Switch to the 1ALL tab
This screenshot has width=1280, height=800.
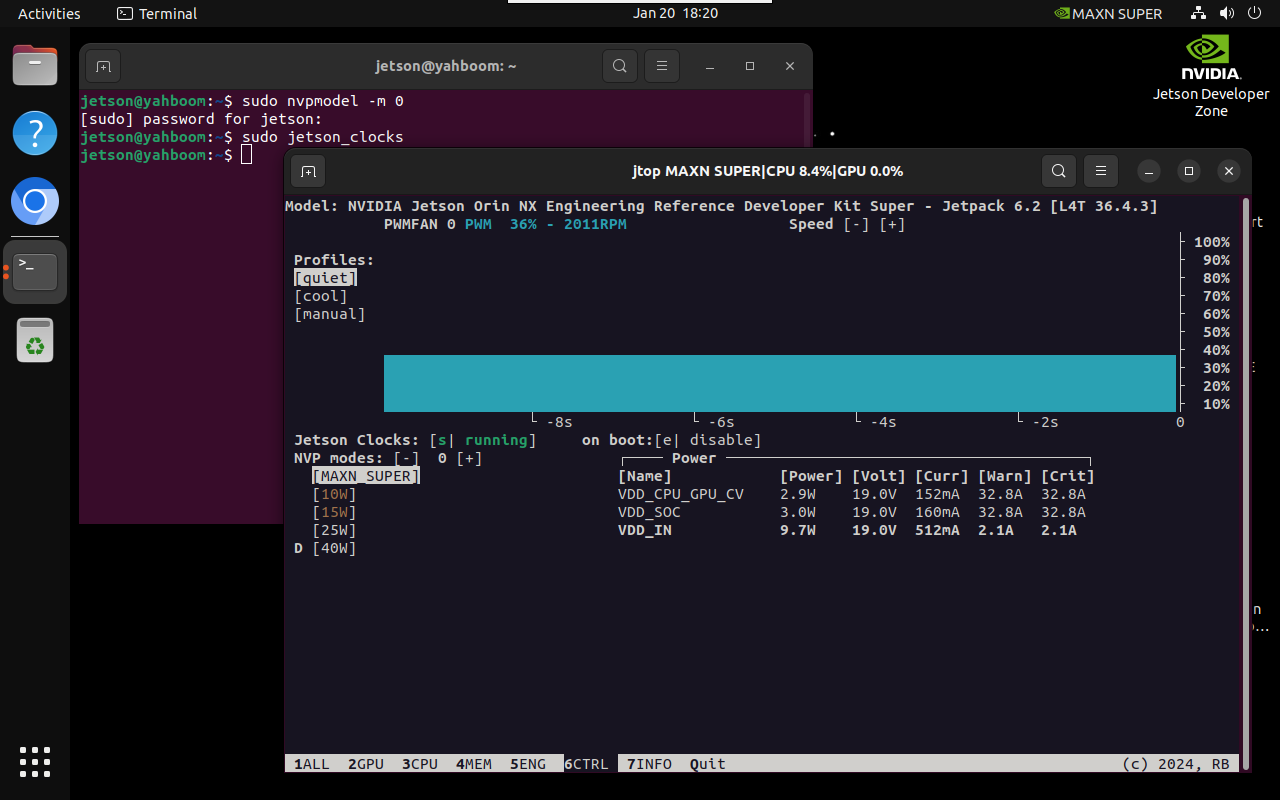[311, 764]
